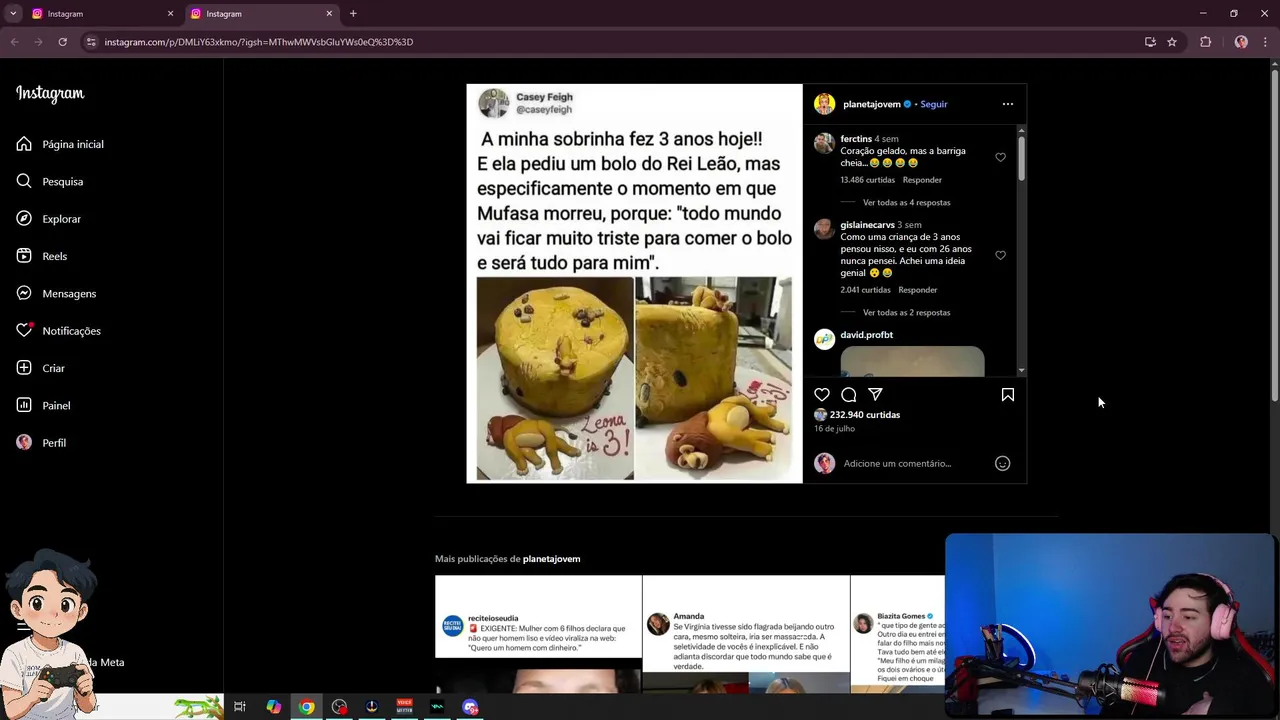Reload the page
Viewport: 1280px width, 720px height.
click(62, 42)
